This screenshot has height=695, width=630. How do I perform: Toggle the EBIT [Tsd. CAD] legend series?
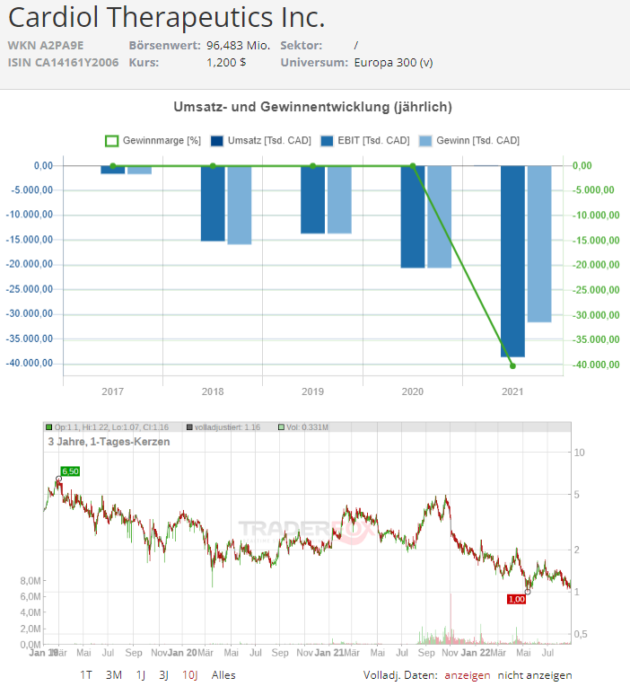[x=365, y=141]
